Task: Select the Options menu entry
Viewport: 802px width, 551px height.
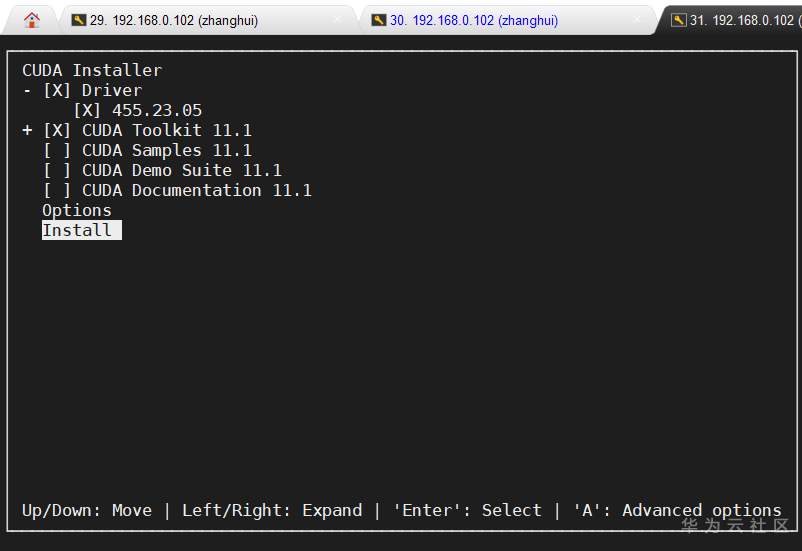Action: 77,211
